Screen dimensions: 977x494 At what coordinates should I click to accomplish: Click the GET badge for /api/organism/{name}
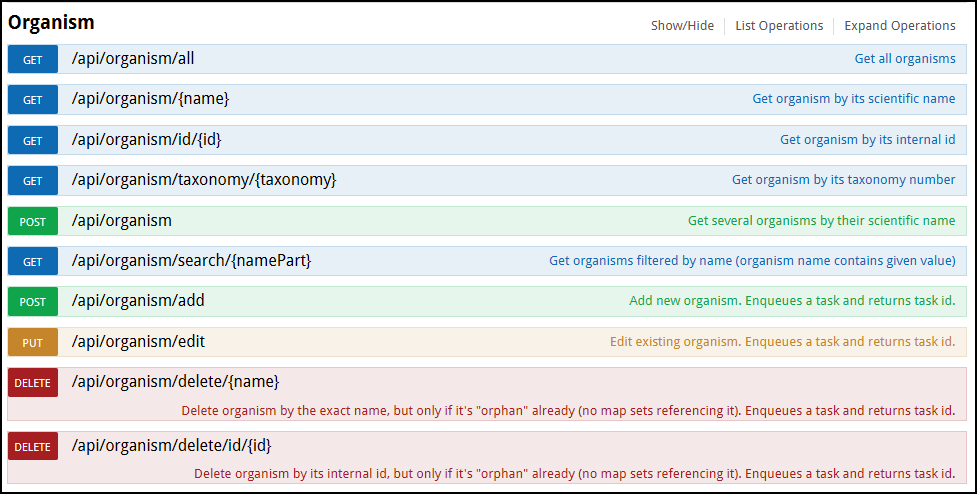pos(32,100)
